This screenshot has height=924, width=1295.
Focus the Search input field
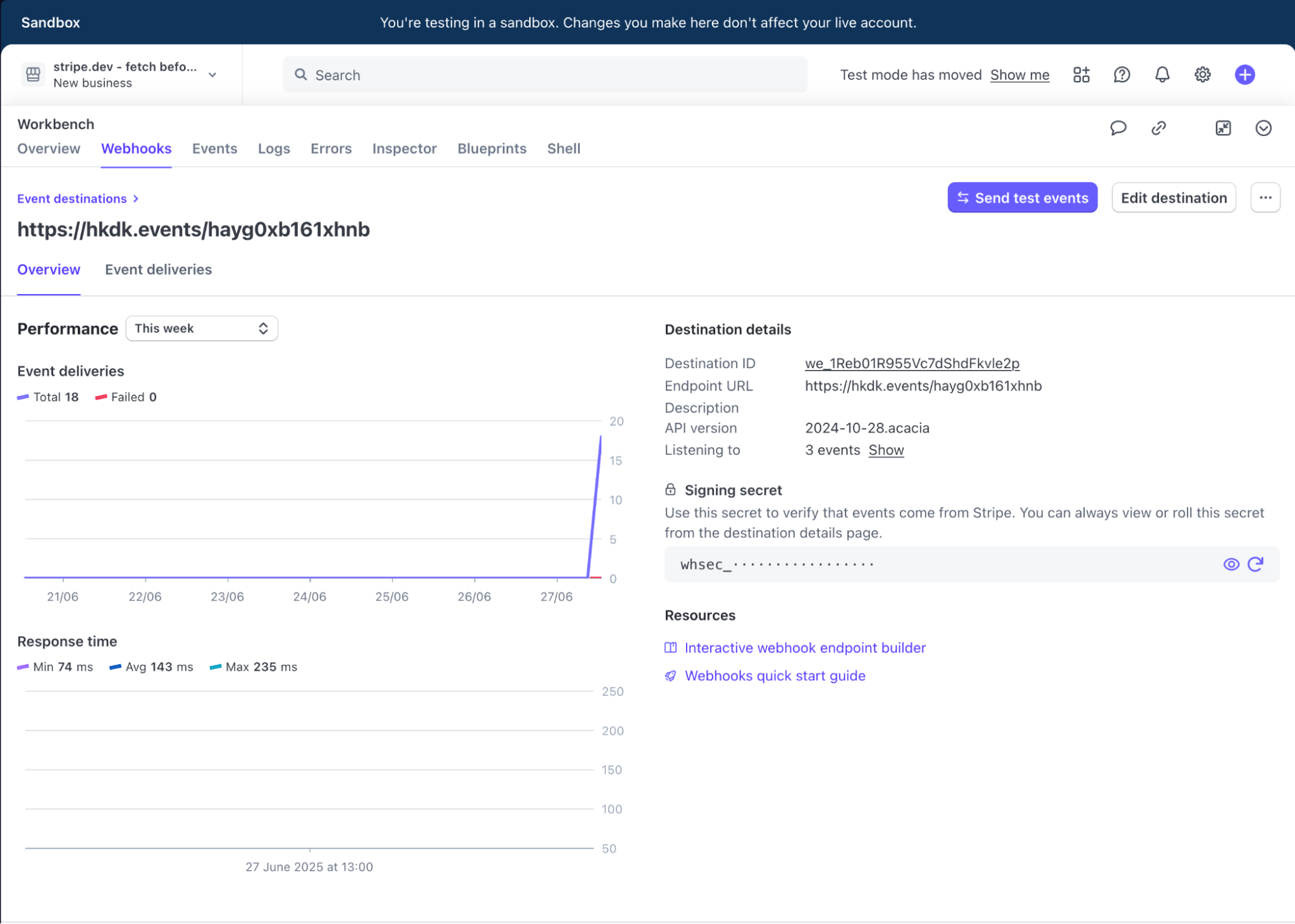(544, 75)
